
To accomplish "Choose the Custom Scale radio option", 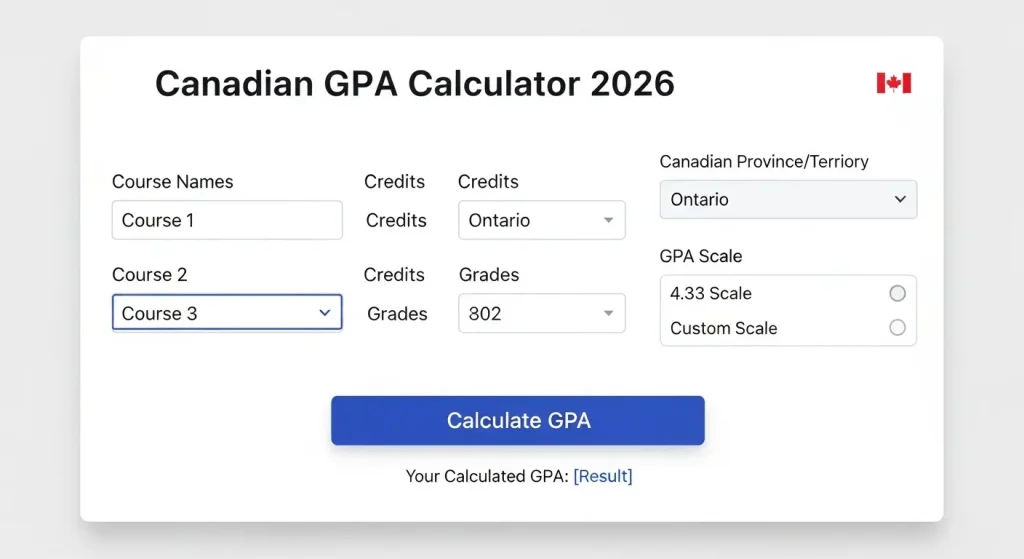I will pyautogui.click(x=897, y=328).
